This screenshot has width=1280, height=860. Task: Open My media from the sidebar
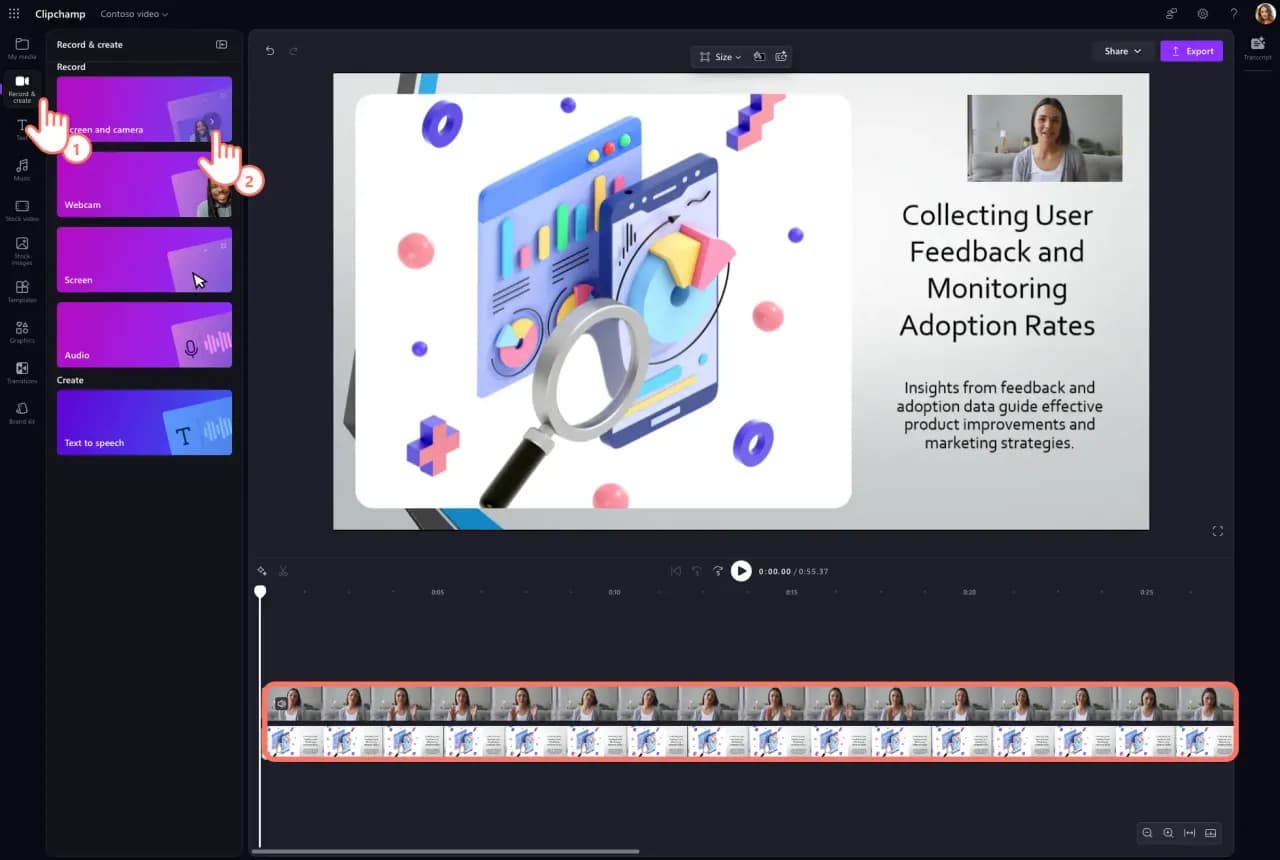(x=21, y=48)
